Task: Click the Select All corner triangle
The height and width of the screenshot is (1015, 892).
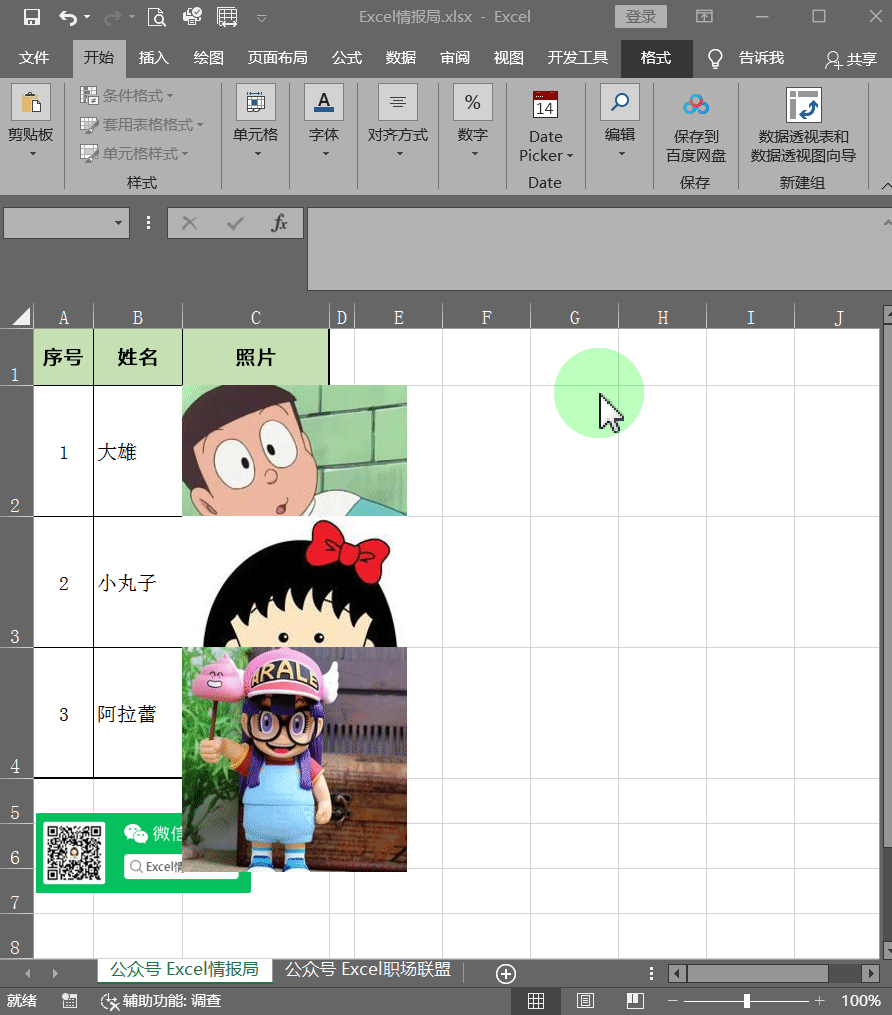Action: point(20,317)
